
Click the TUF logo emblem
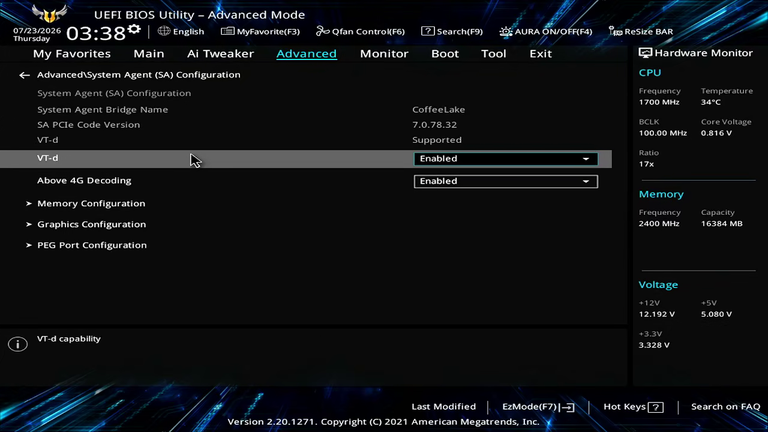tap(49, 13)
